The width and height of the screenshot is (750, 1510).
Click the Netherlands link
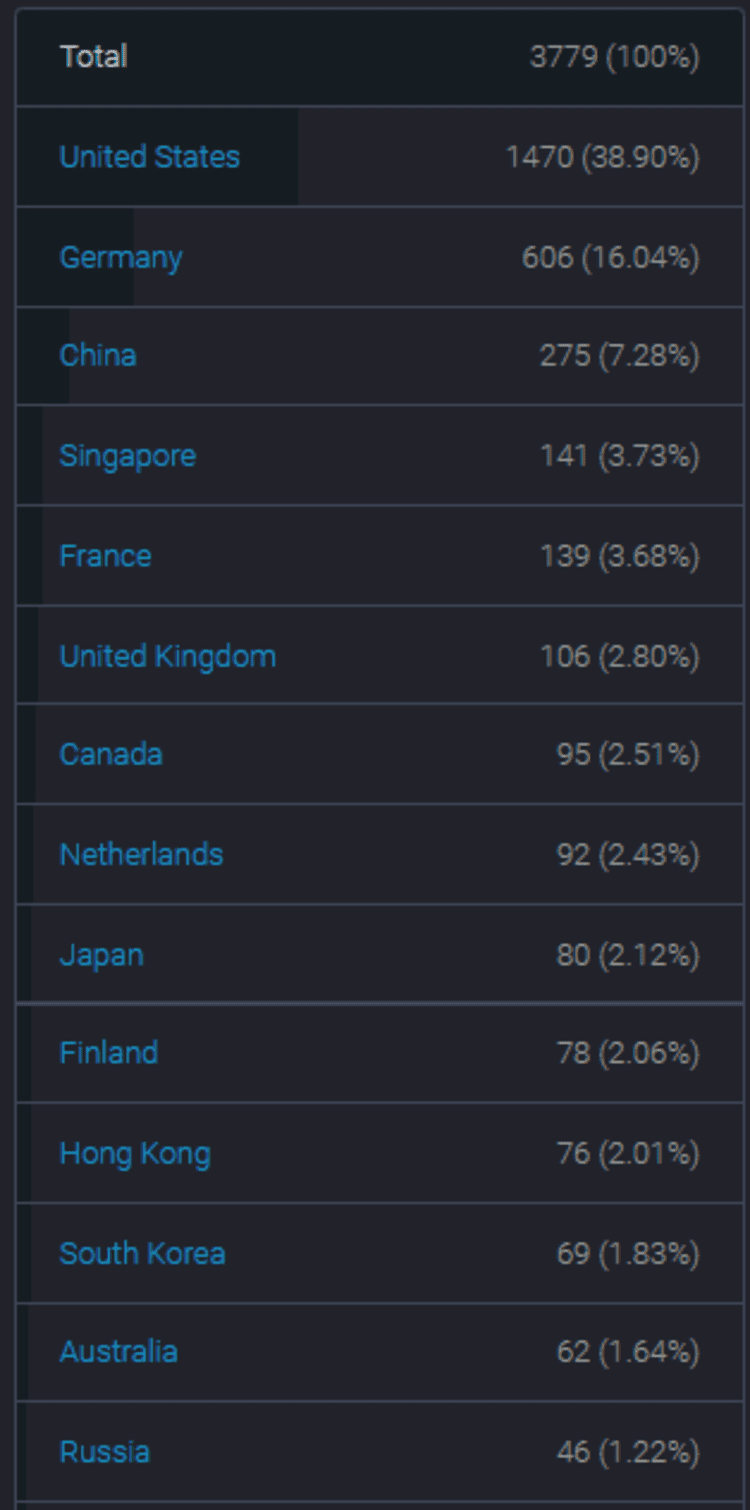(141, 854)
